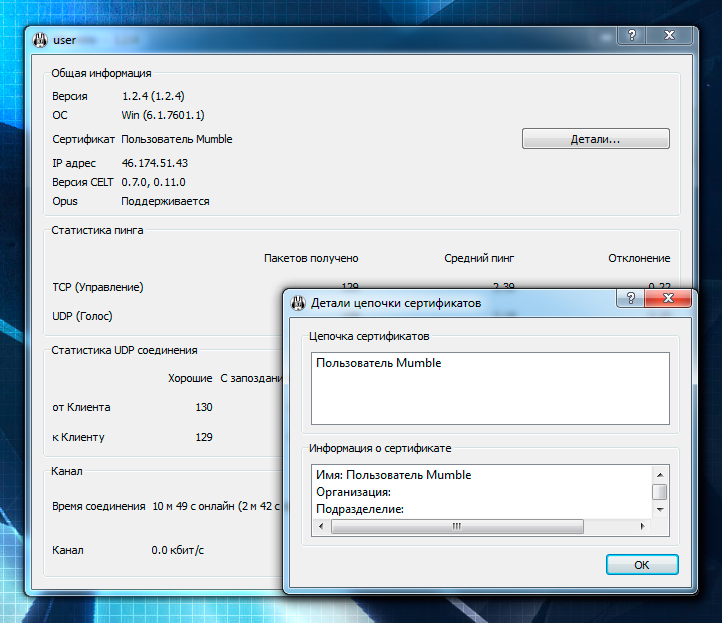This screenshot has height=623, width=722.
Task: Click Организация: line in certificate info
Action: click(x=353, y=492)
